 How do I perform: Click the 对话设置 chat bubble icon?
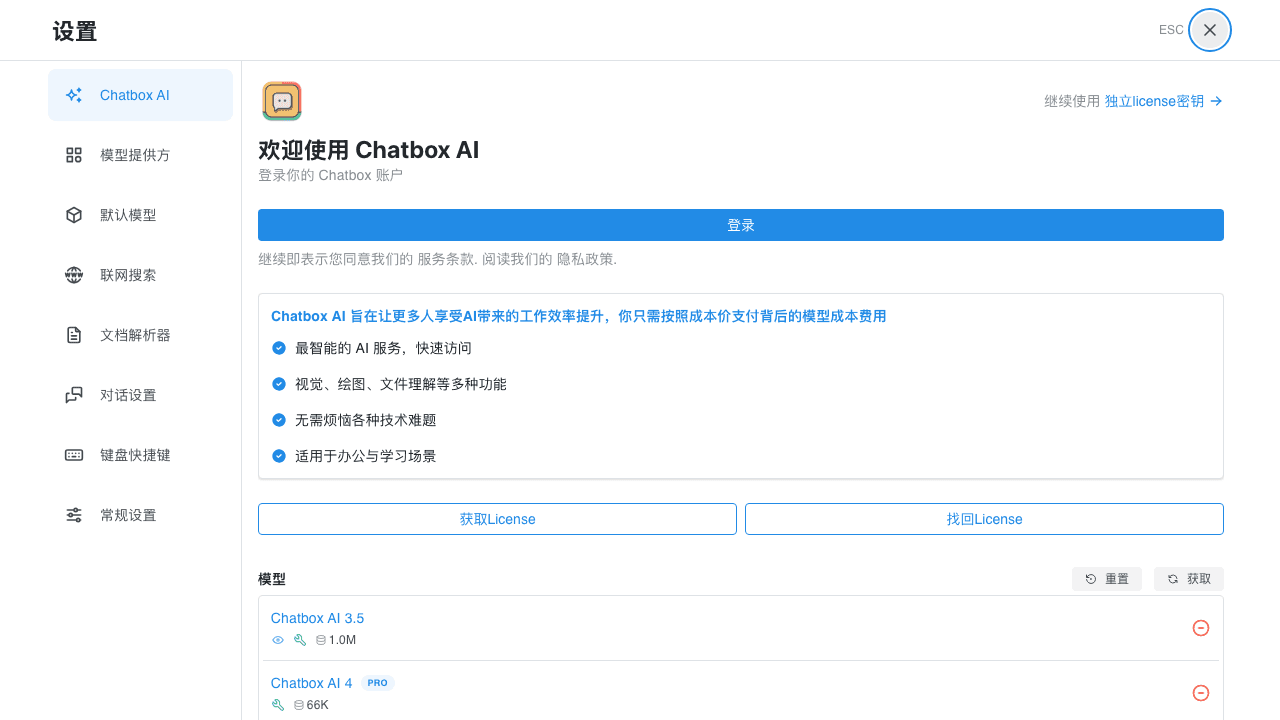(x=73, y=394)
